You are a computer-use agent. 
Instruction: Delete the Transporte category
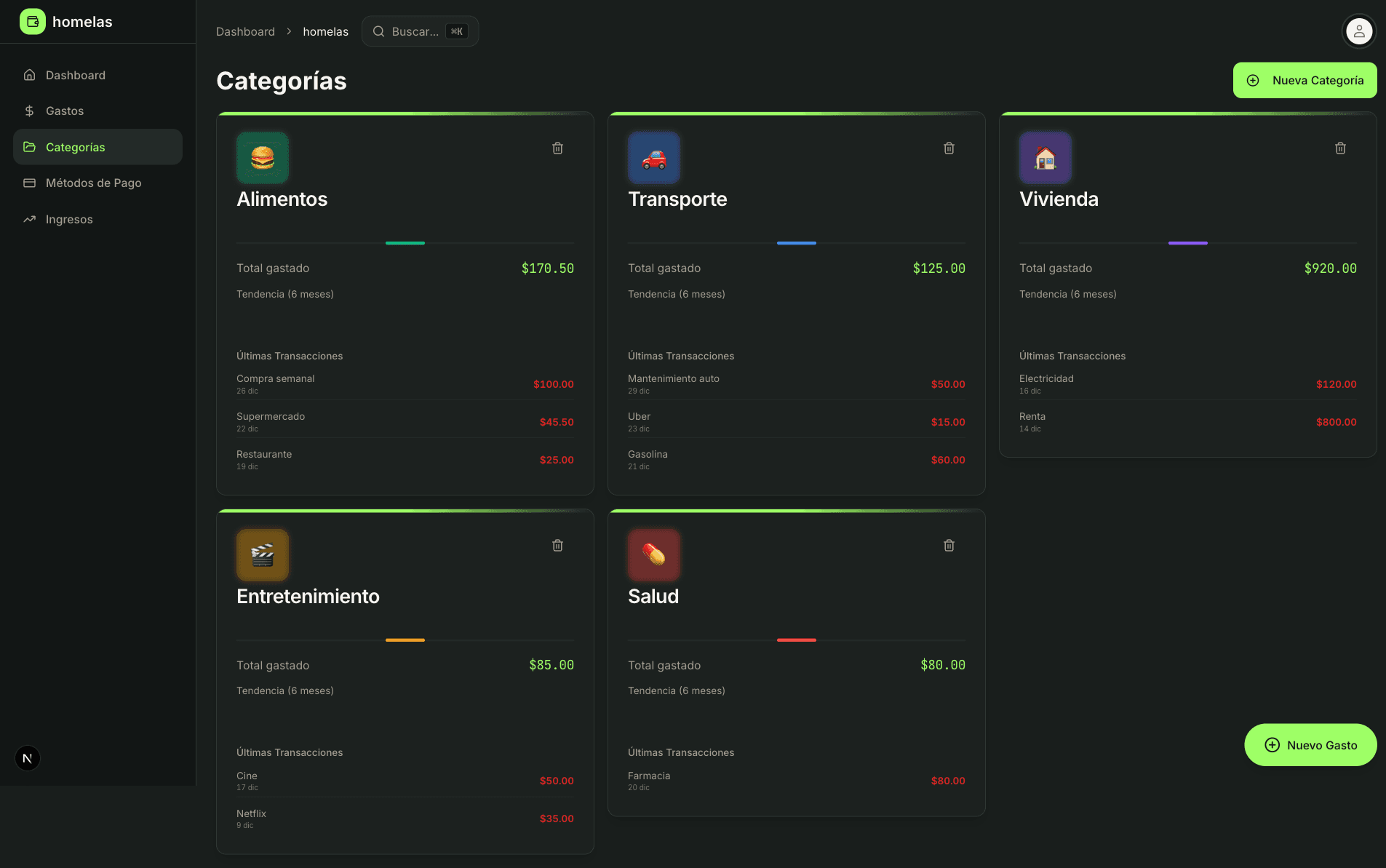[948, 148]
